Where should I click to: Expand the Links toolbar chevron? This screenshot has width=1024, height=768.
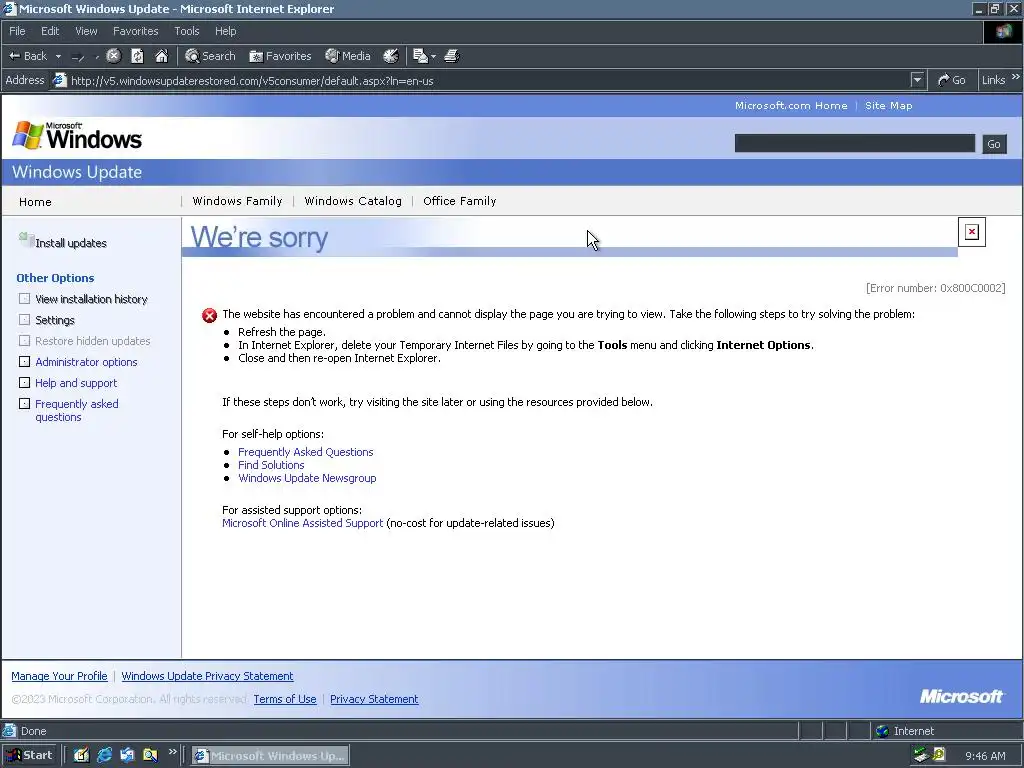pyautogui.click(x=1016, y=77)
